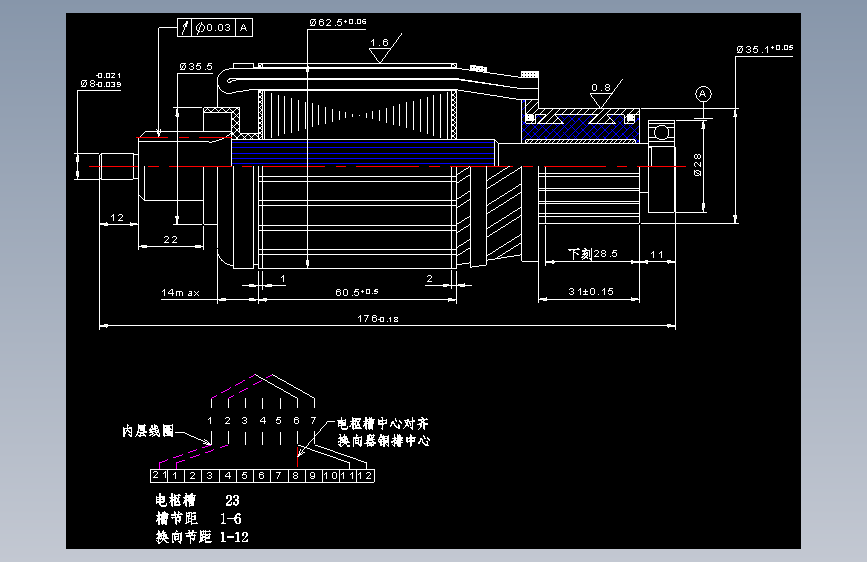This screenshot has height=562, width=867.
Task: Click the 换向节距 1-12 text line
Action: [x=202, y=537]
